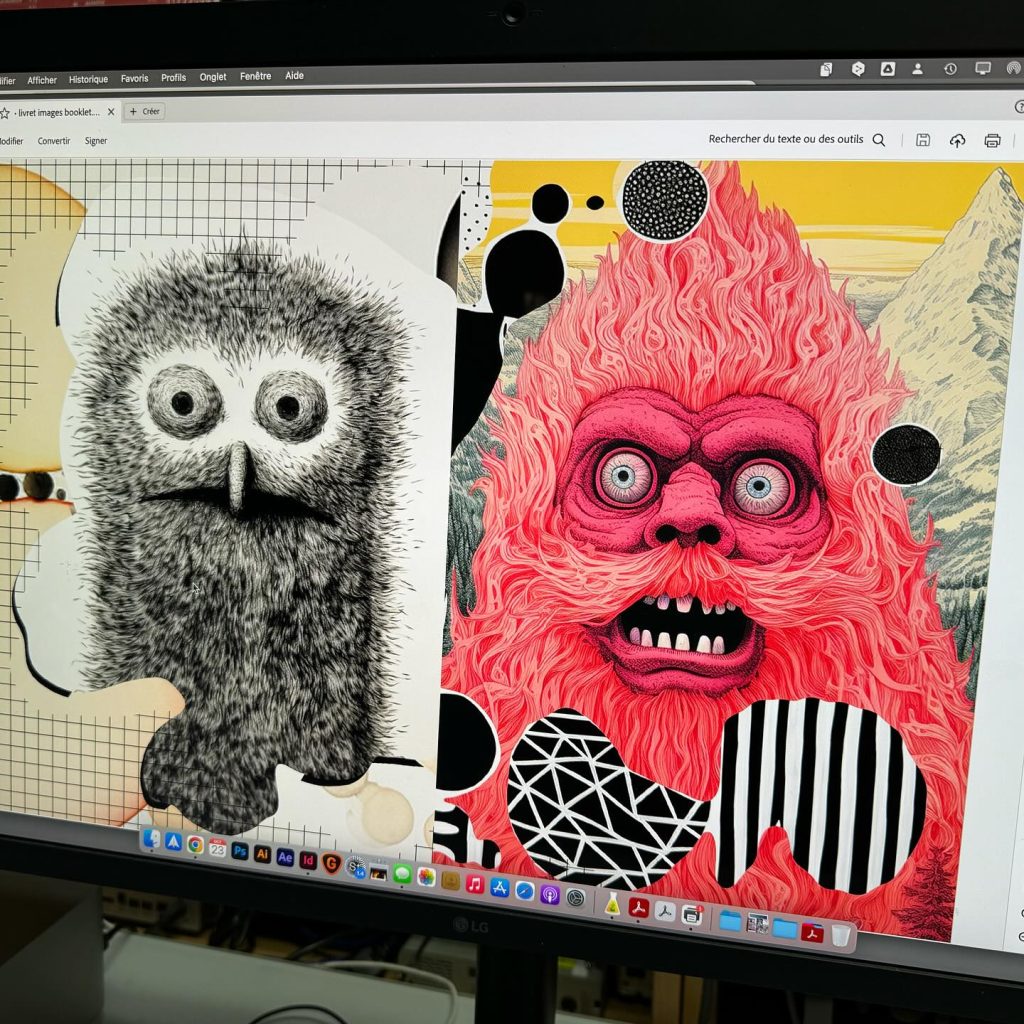1024x1024 pixels.
Task: Open Photoshop from the dock
Action: tap(240, 851)
